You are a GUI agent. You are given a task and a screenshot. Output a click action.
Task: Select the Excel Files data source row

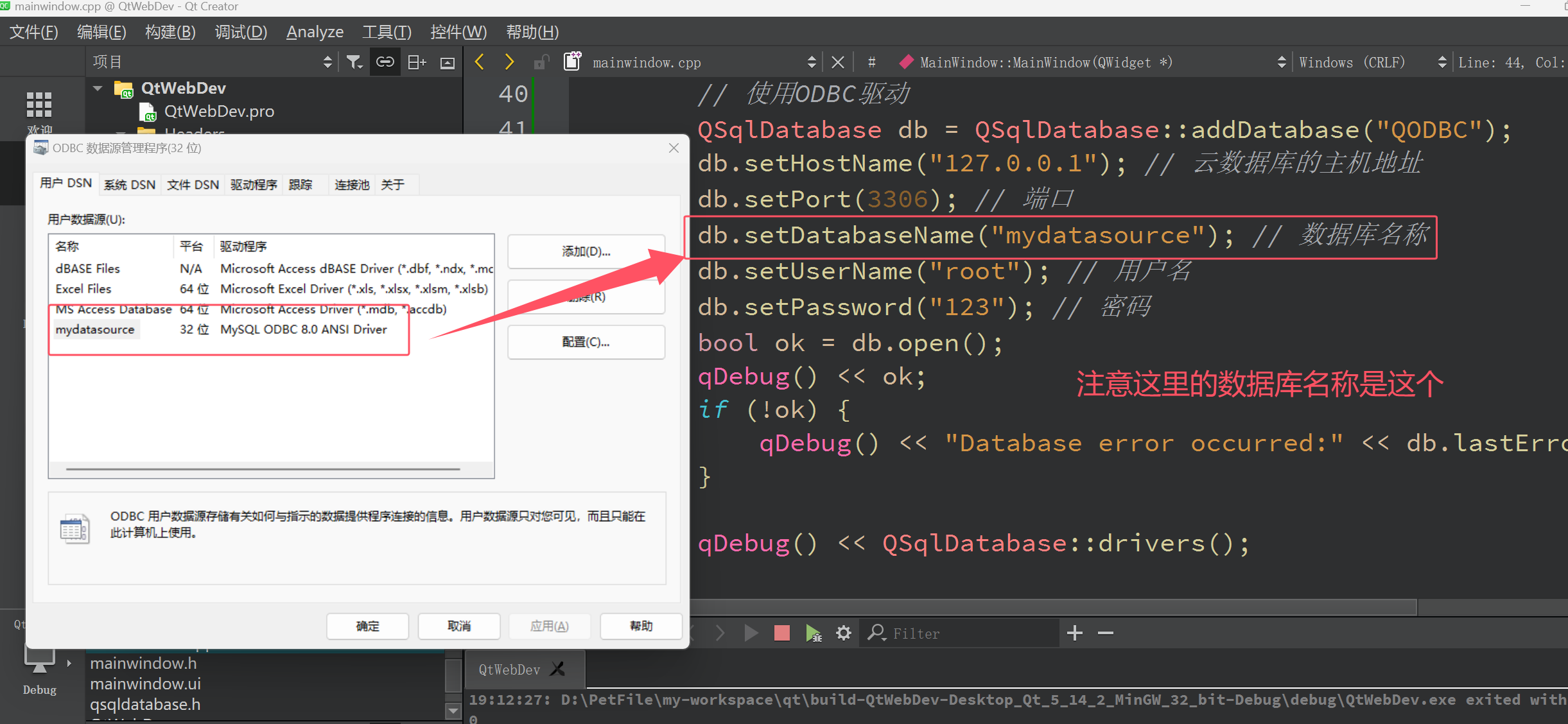272,289
